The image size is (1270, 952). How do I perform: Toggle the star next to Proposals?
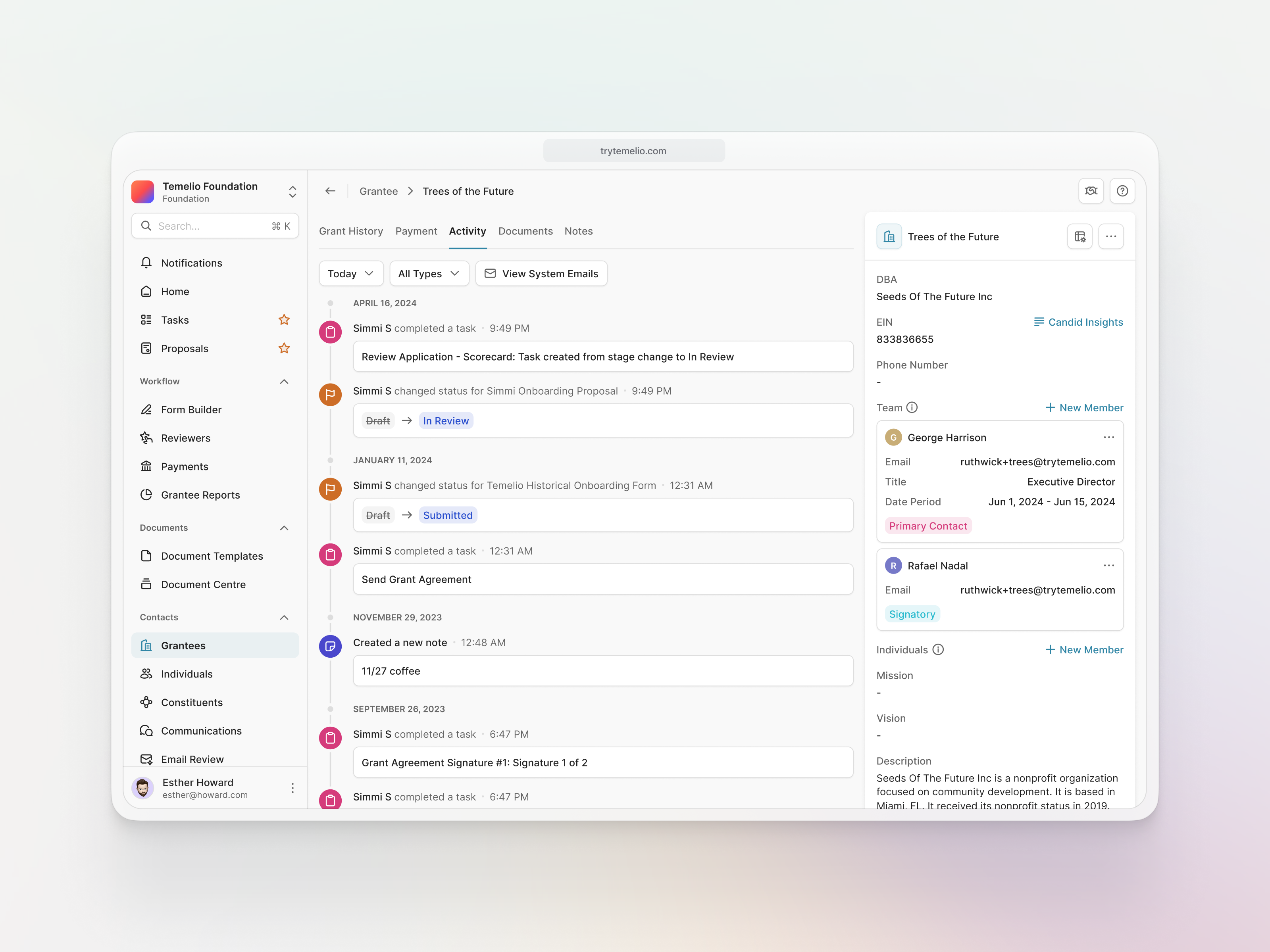pyautogui.click(x=284, y=348)
